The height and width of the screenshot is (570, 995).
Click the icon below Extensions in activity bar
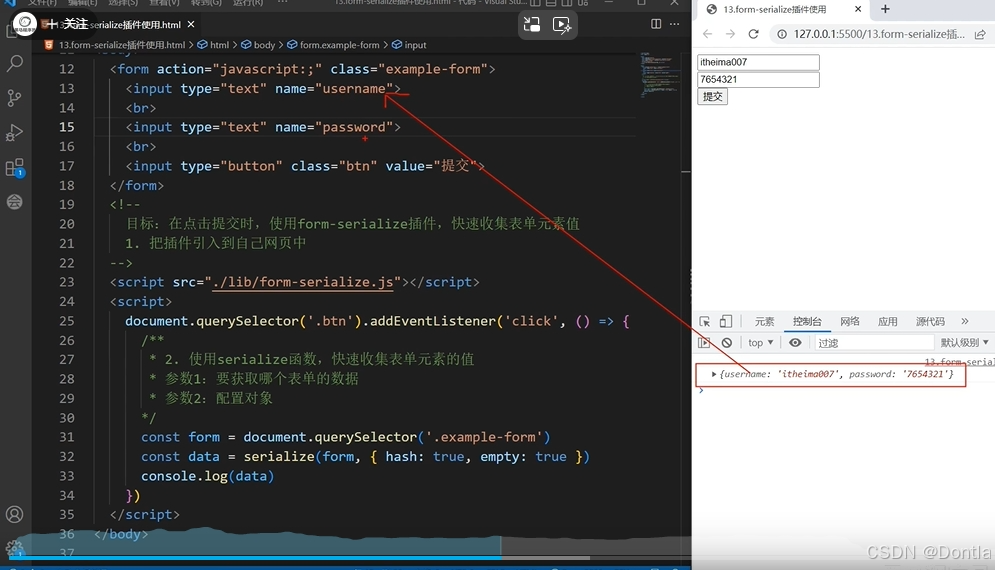pos(15,202)
